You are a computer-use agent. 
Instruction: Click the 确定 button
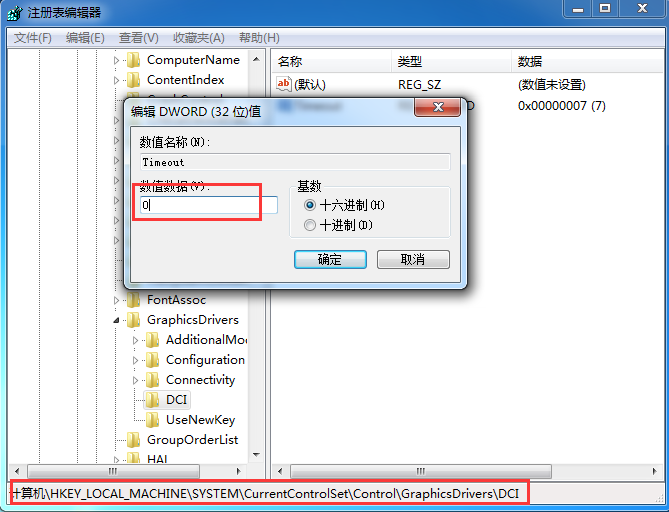point(330,259)
